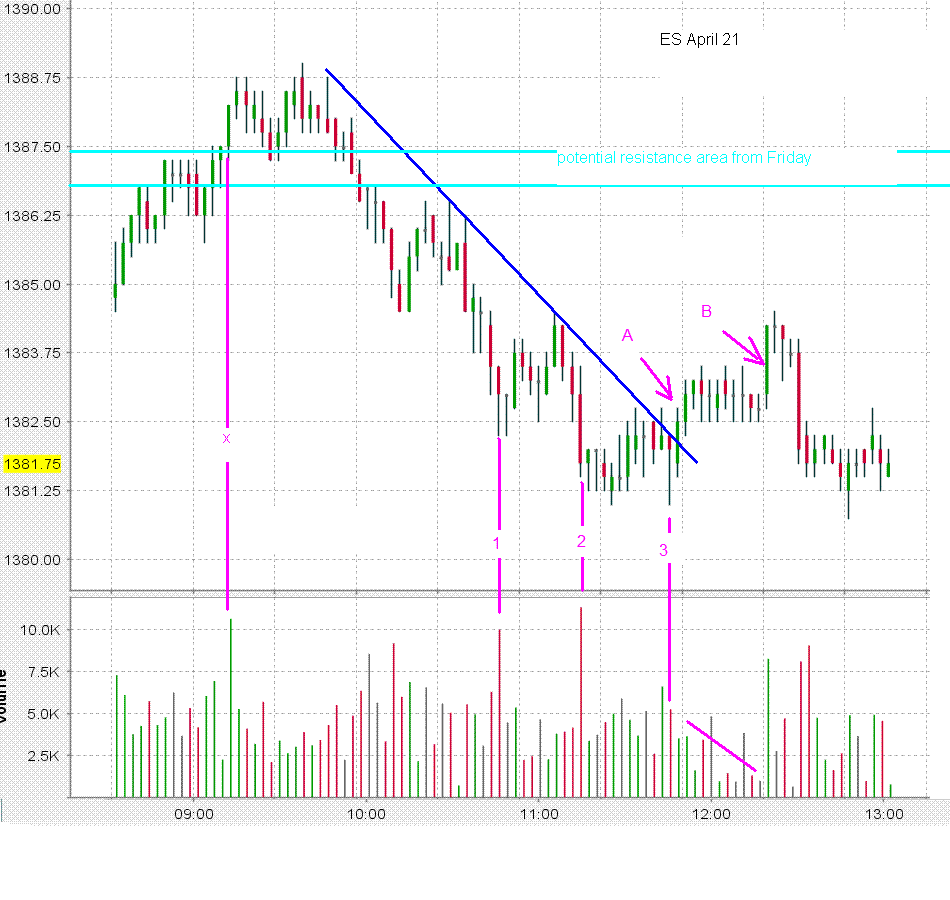Click the magenta '3' volume marker label

[663, 550]
